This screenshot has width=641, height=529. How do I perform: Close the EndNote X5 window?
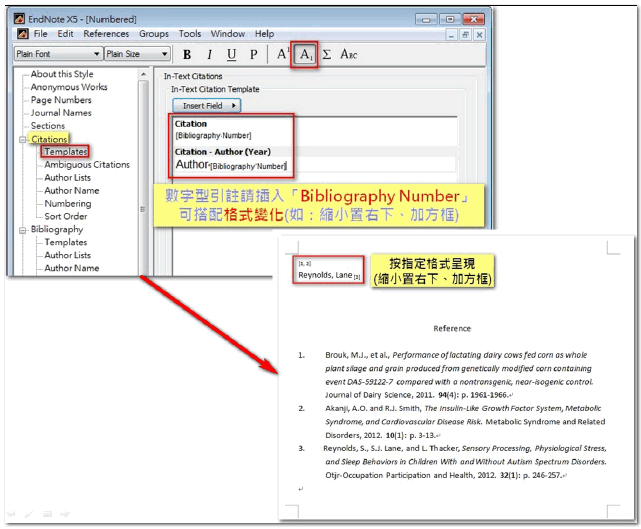pos(473,19)
